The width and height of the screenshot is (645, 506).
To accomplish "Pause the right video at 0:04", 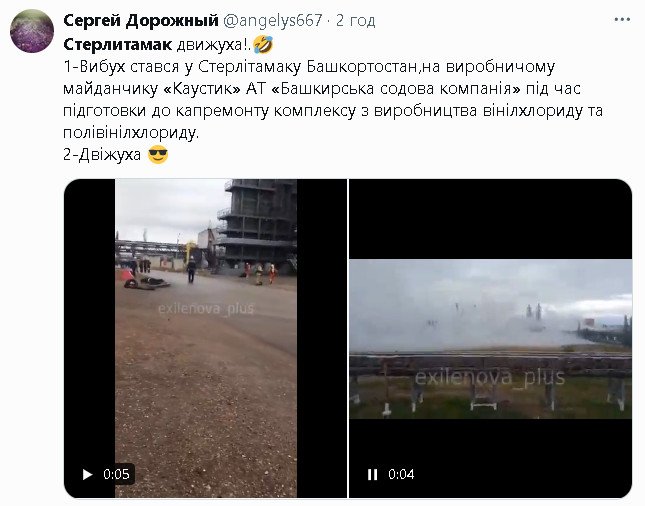I will point(372,474).
